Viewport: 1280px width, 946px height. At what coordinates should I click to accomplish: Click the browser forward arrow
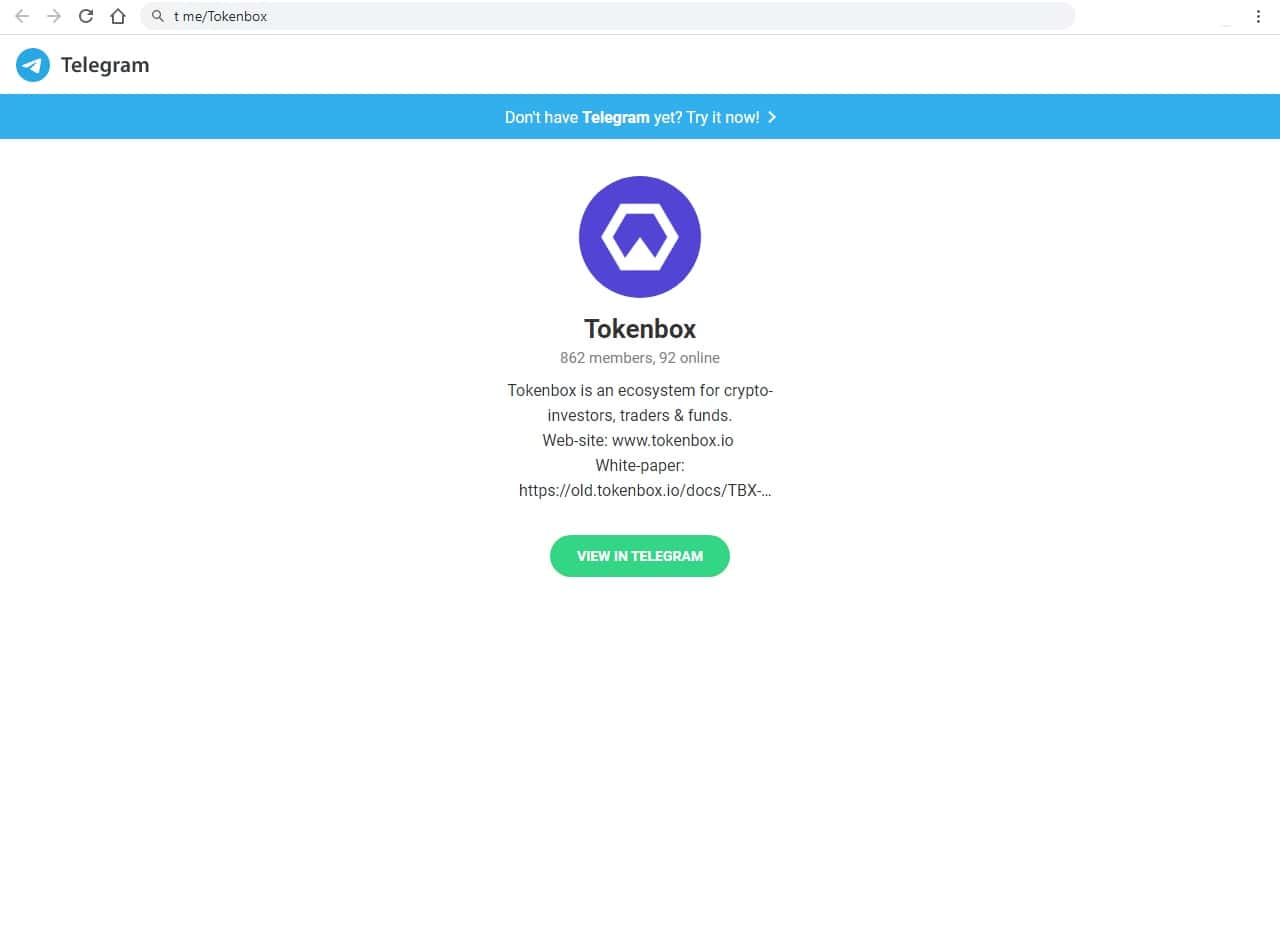54,16
